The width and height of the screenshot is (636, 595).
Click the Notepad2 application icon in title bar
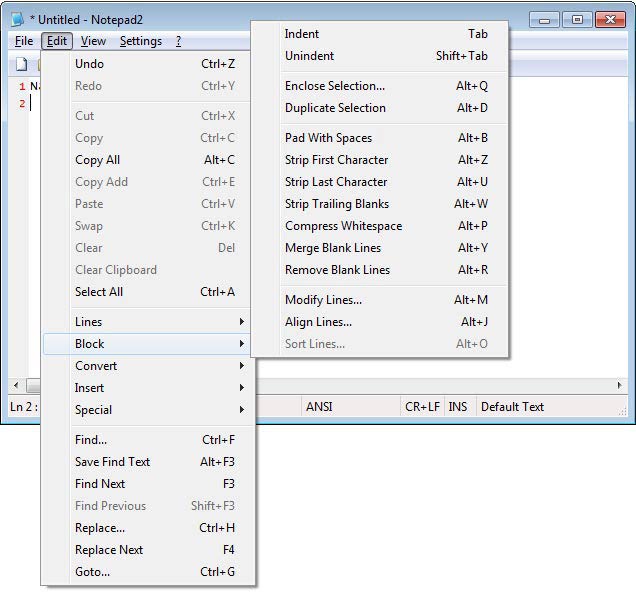pyautogui.click(x=17, y=19)
